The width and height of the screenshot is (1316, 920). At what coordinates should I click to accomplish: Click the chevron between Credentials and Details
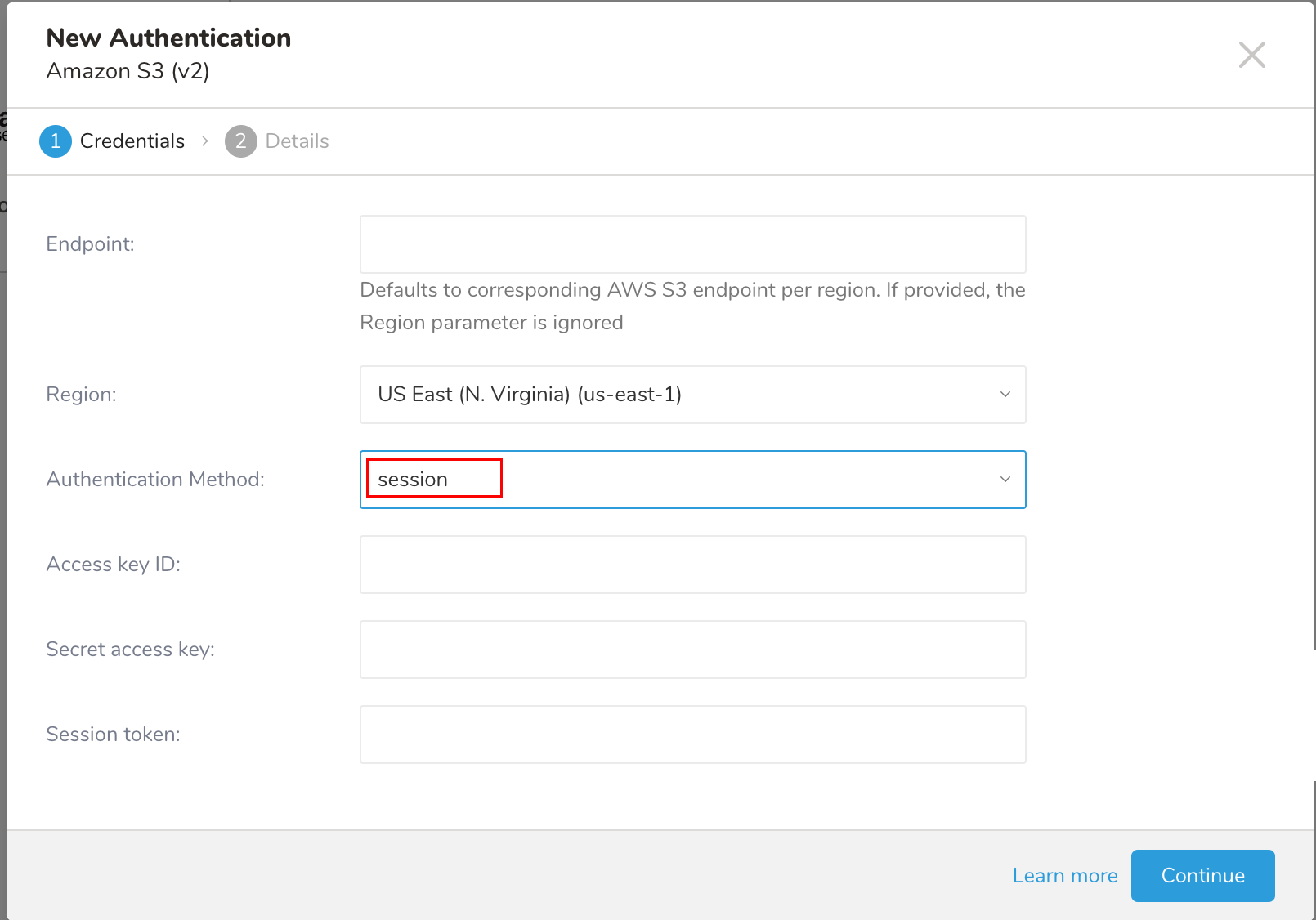coord(205,141)
